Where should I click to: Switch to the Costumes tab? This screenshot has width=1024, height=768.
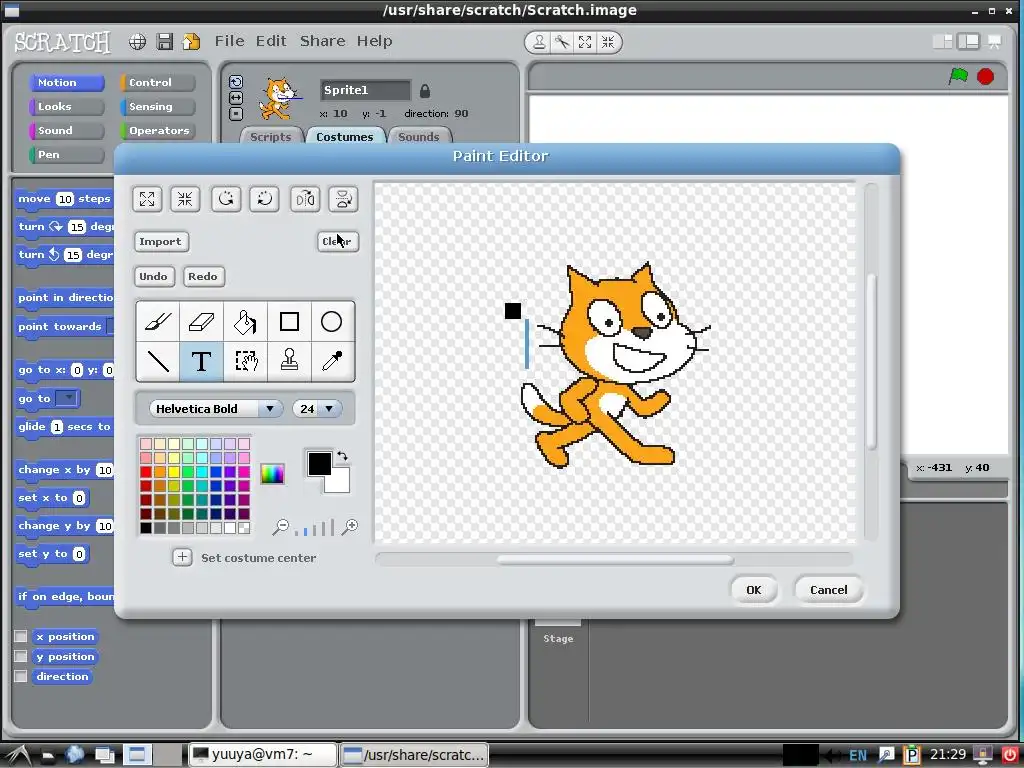[x=345, y=136]
